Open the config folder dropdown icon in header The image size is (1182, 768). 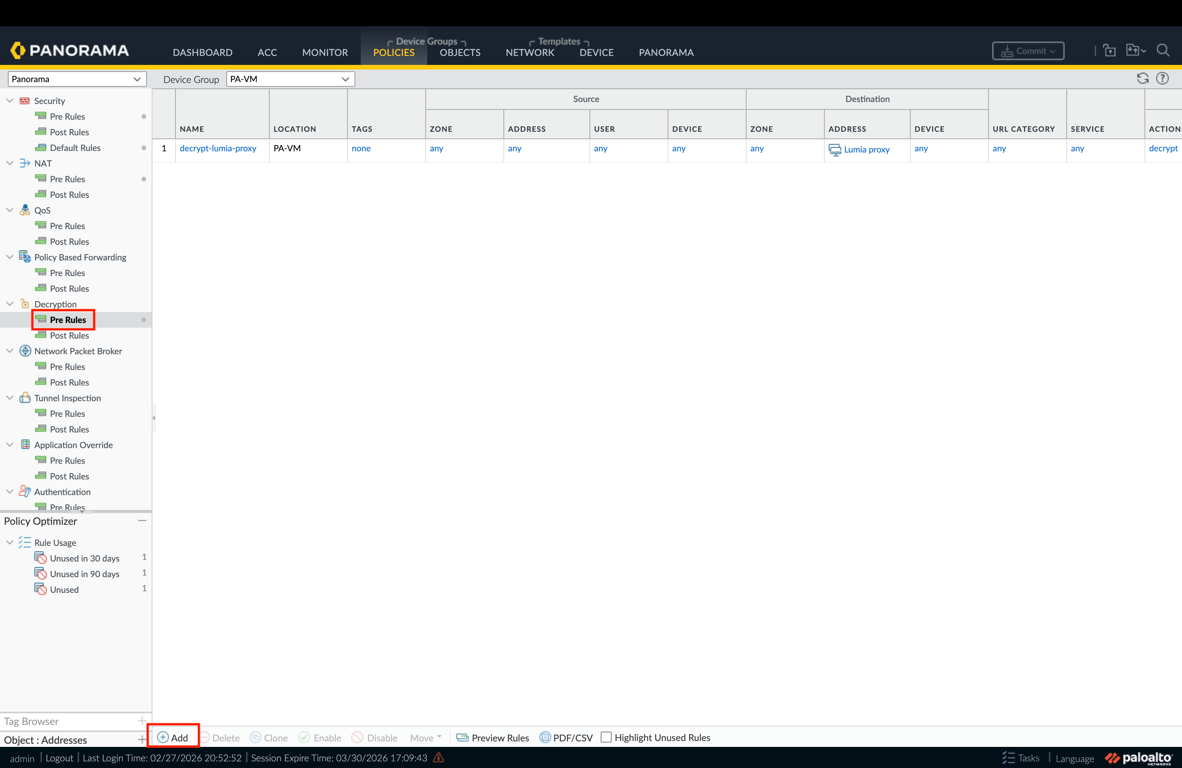pos(1135,50)
